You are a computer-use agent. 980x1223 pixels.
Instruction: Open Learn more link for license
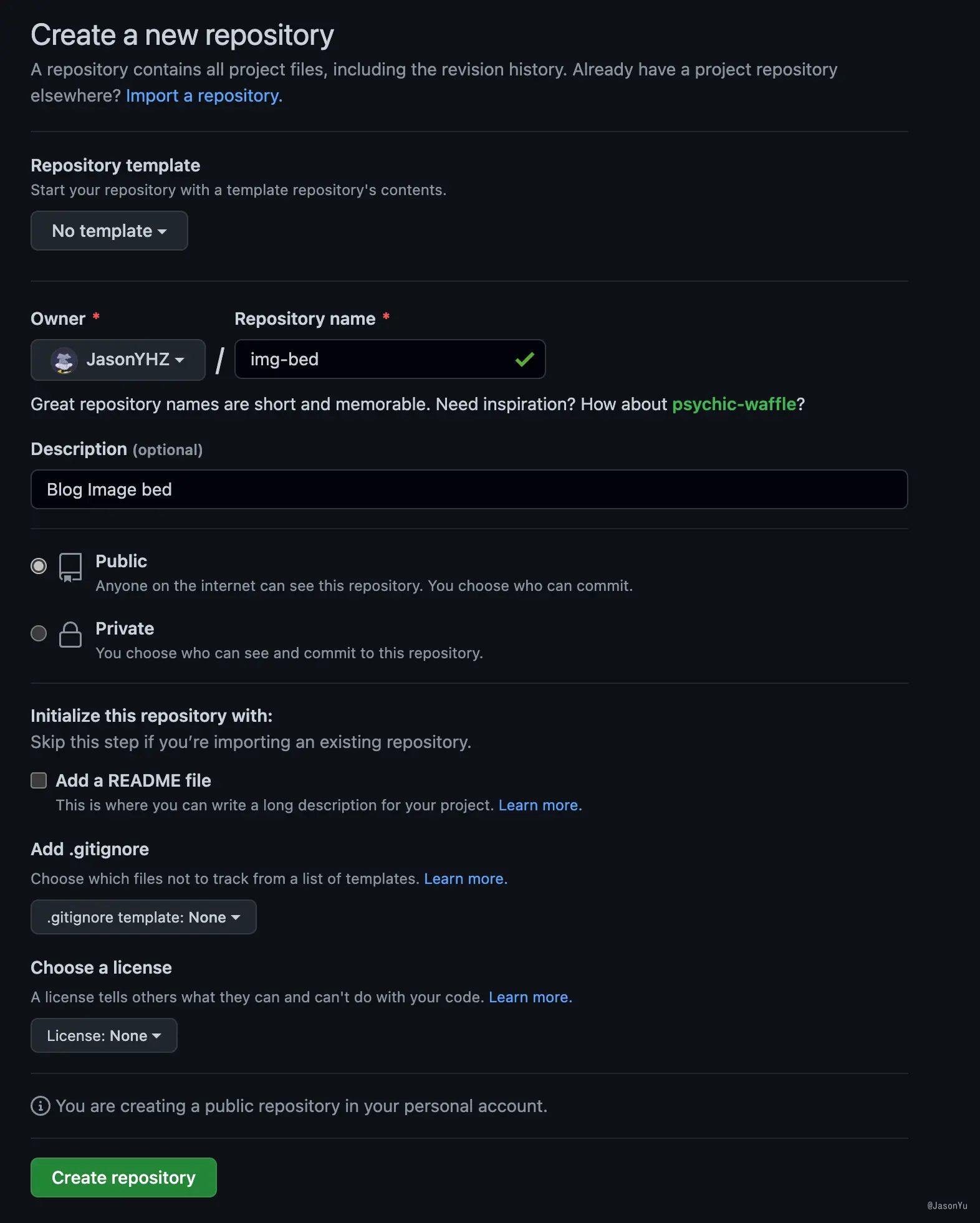click(530, 997)
